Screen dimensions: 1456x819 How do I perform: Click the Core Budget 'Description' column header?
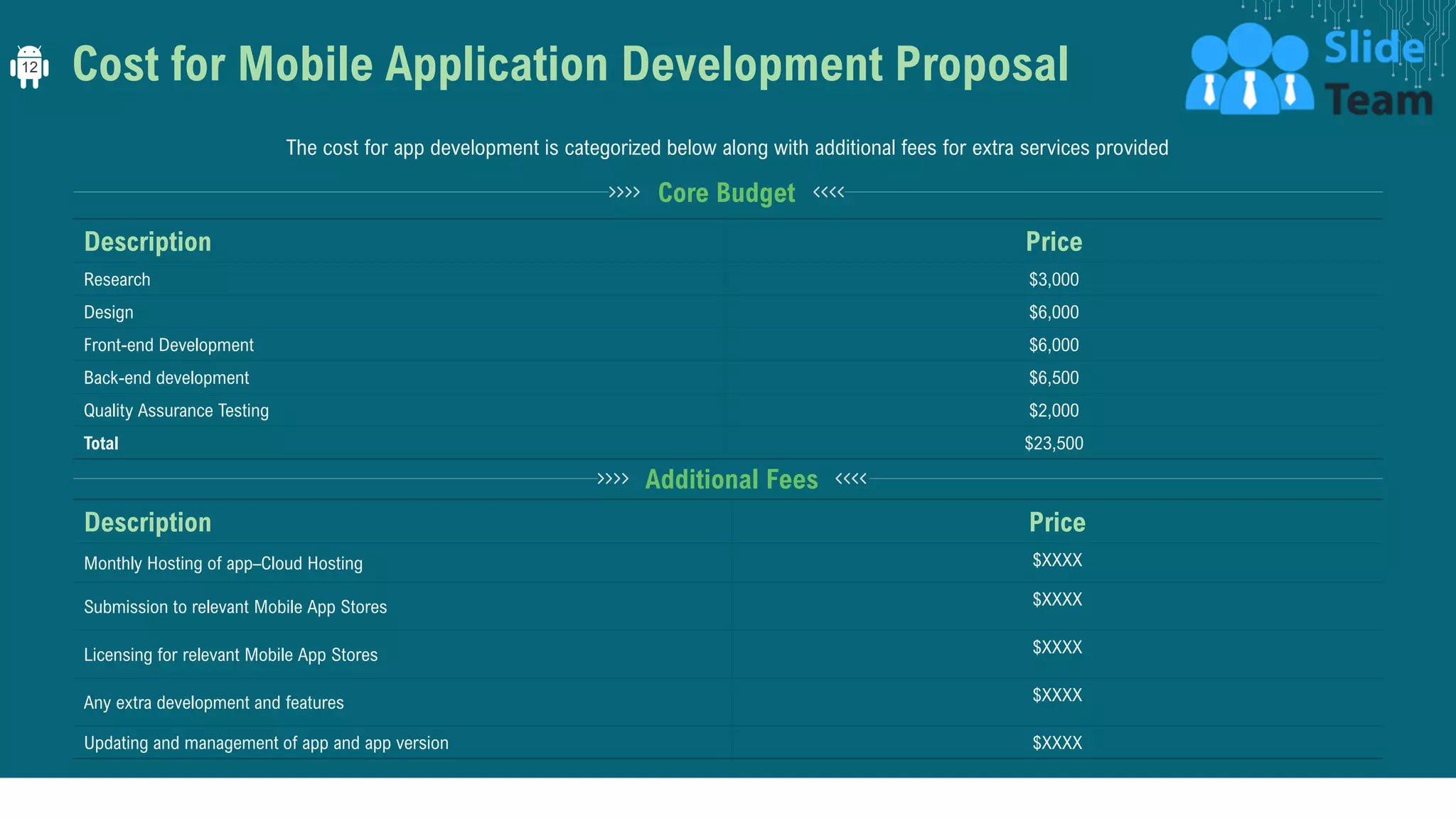pos(148,242)
